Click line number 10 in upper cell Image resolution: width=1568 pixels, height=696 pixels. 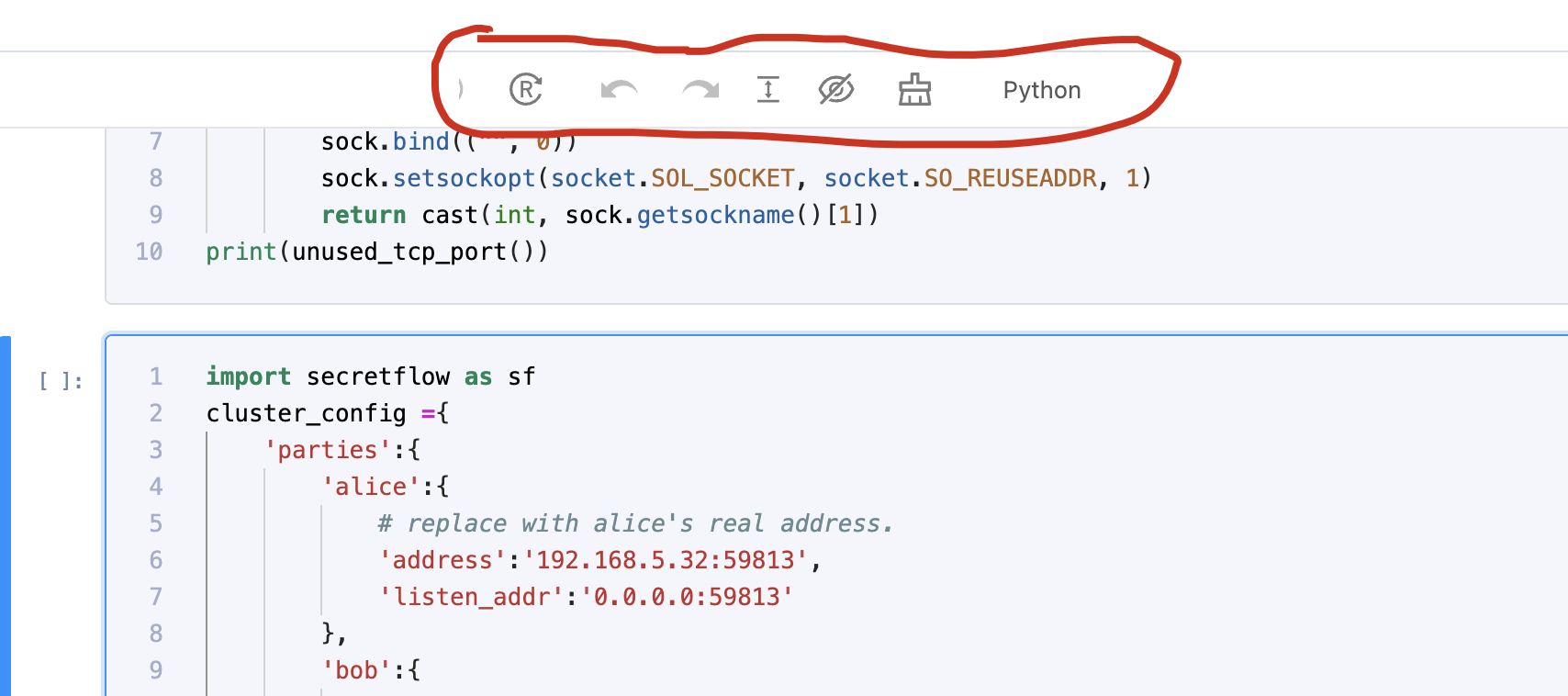pyautogui.click(x=149, y=252)
